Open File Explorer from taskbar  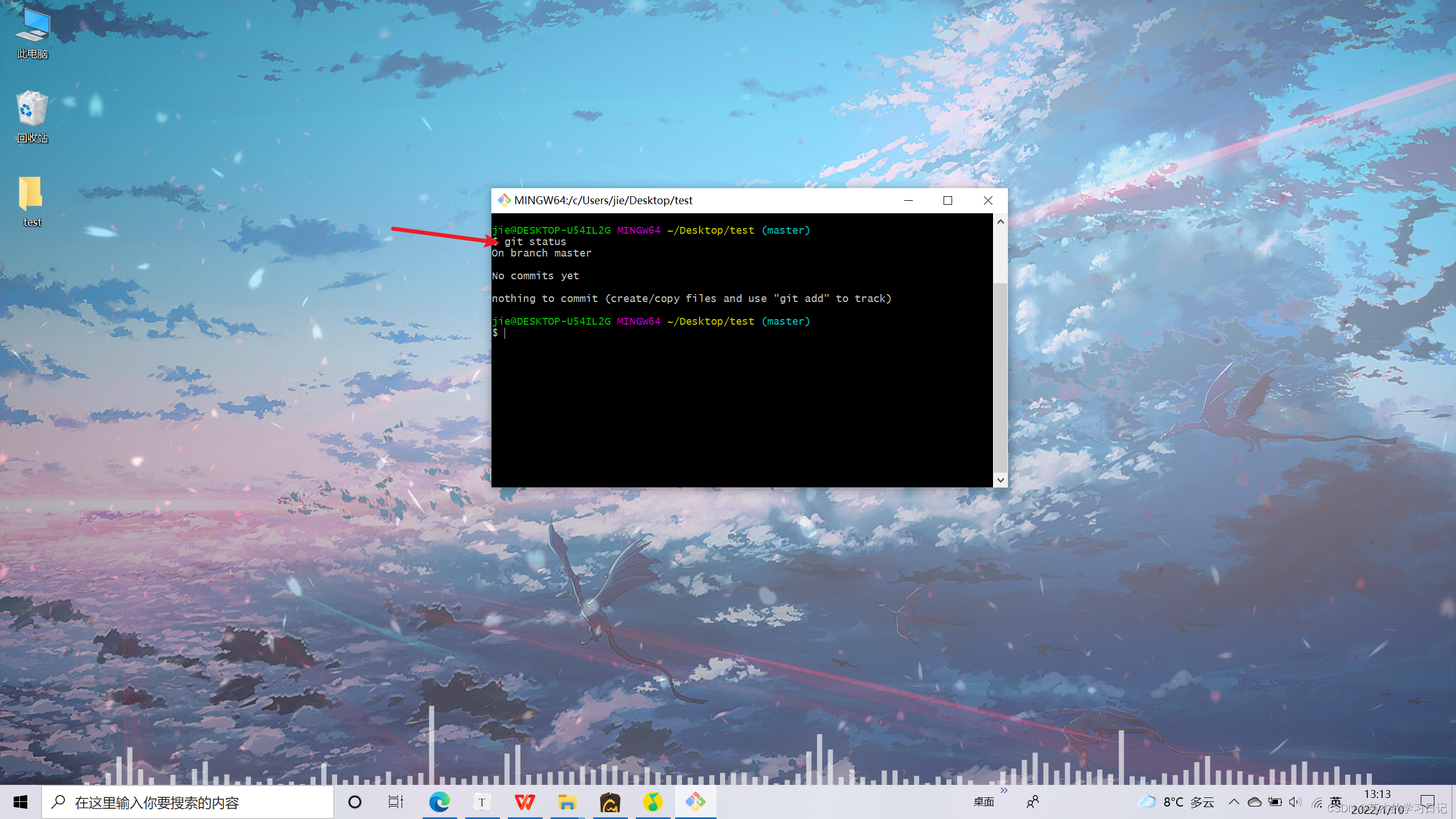tap(567, 802)
